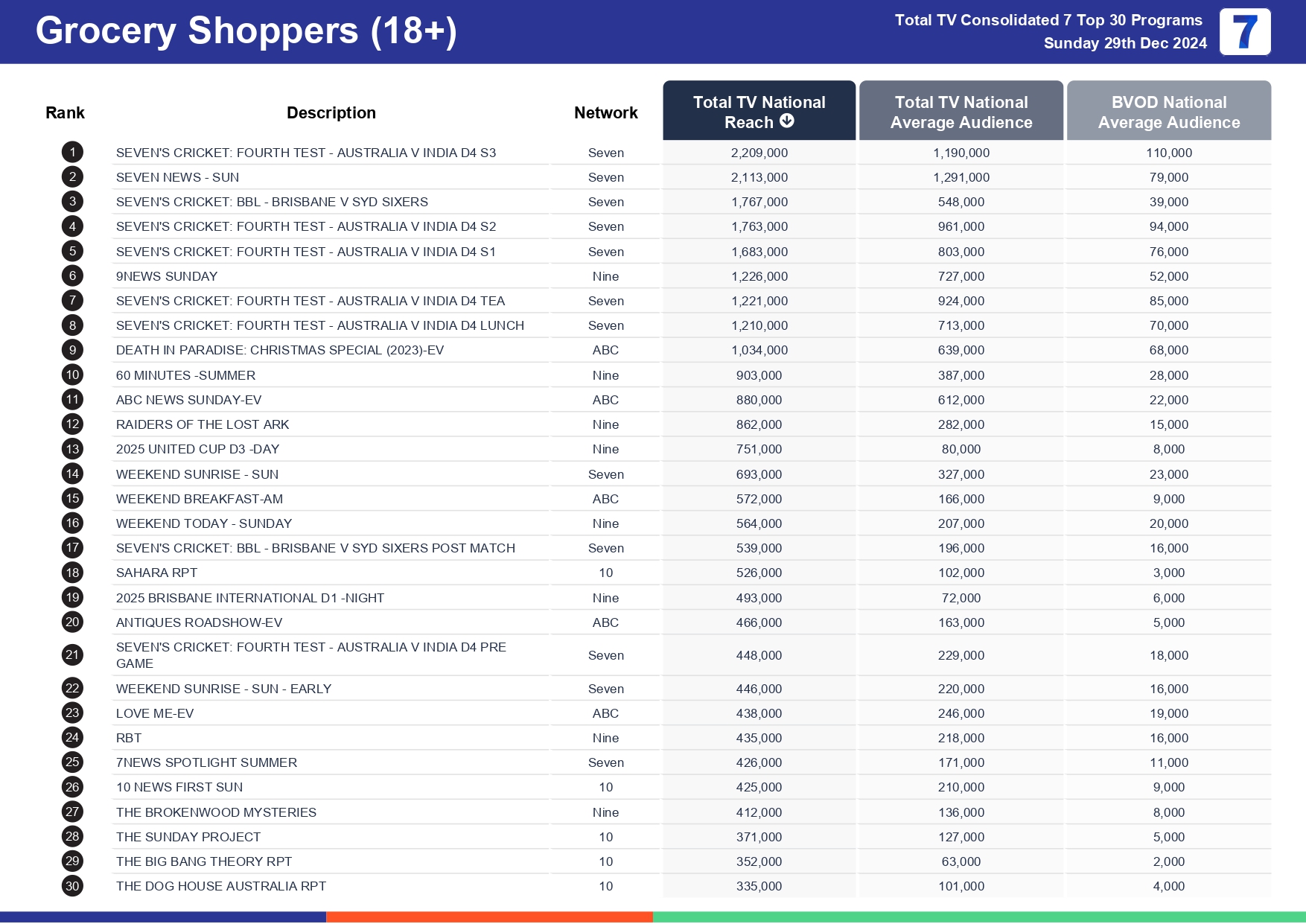
Task: Click the rank 18 circle badge
Action: 72,573
